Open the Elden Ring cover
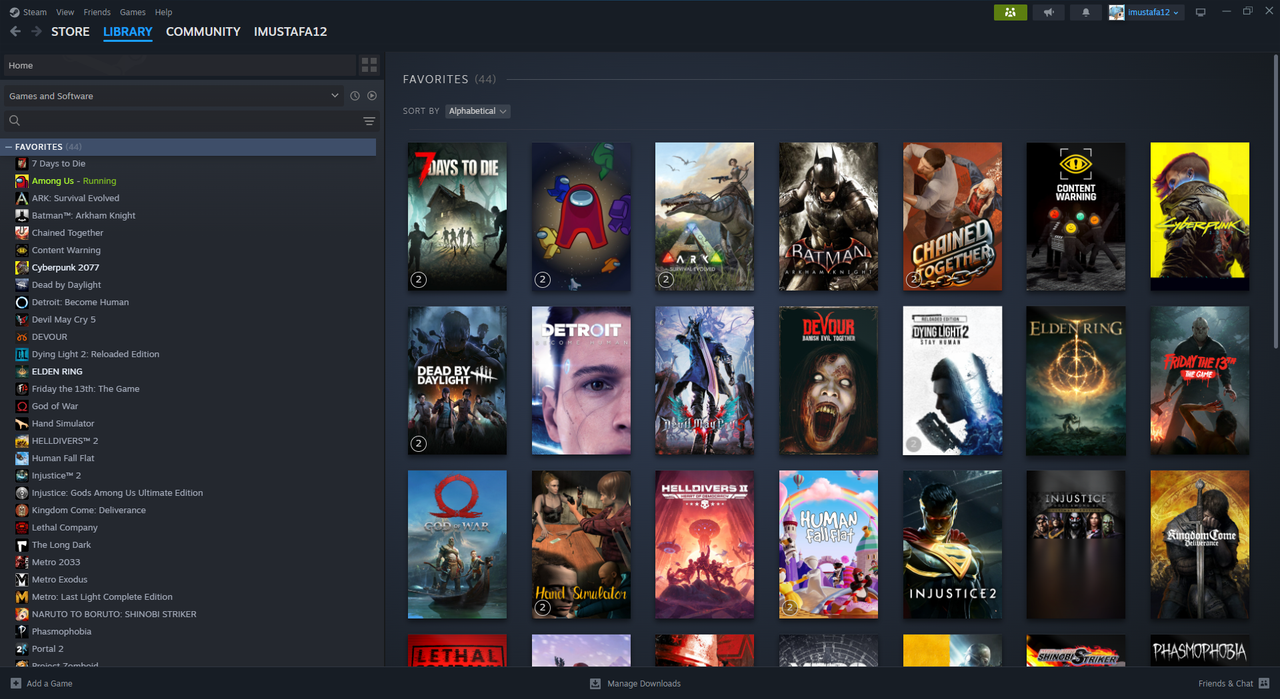The image size is (1280, 699). [1076, 380]
